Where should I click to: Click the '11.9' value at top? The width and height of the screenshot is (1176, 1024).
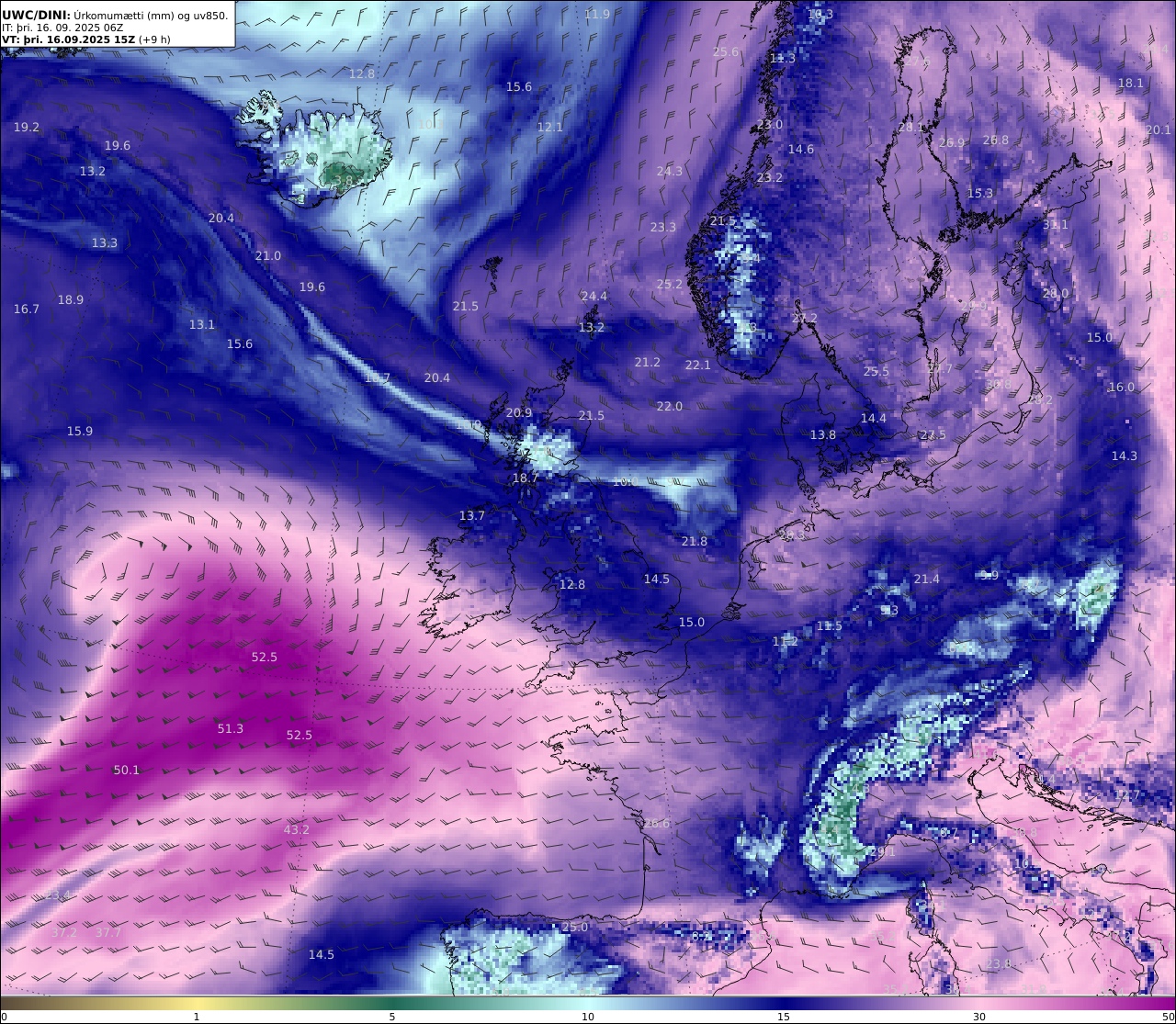[597, 15]
